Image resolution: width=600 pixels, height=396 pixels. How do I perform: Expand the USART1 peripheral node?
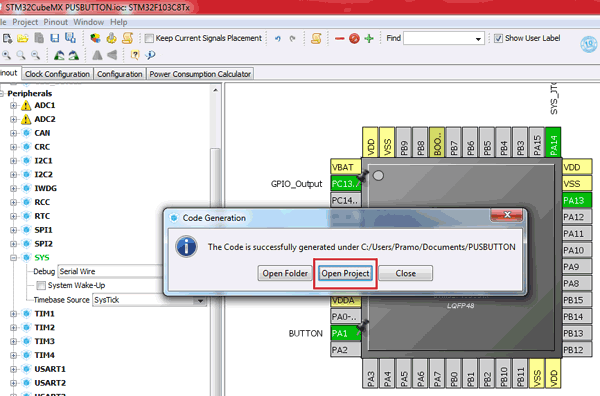click(13, 369)
